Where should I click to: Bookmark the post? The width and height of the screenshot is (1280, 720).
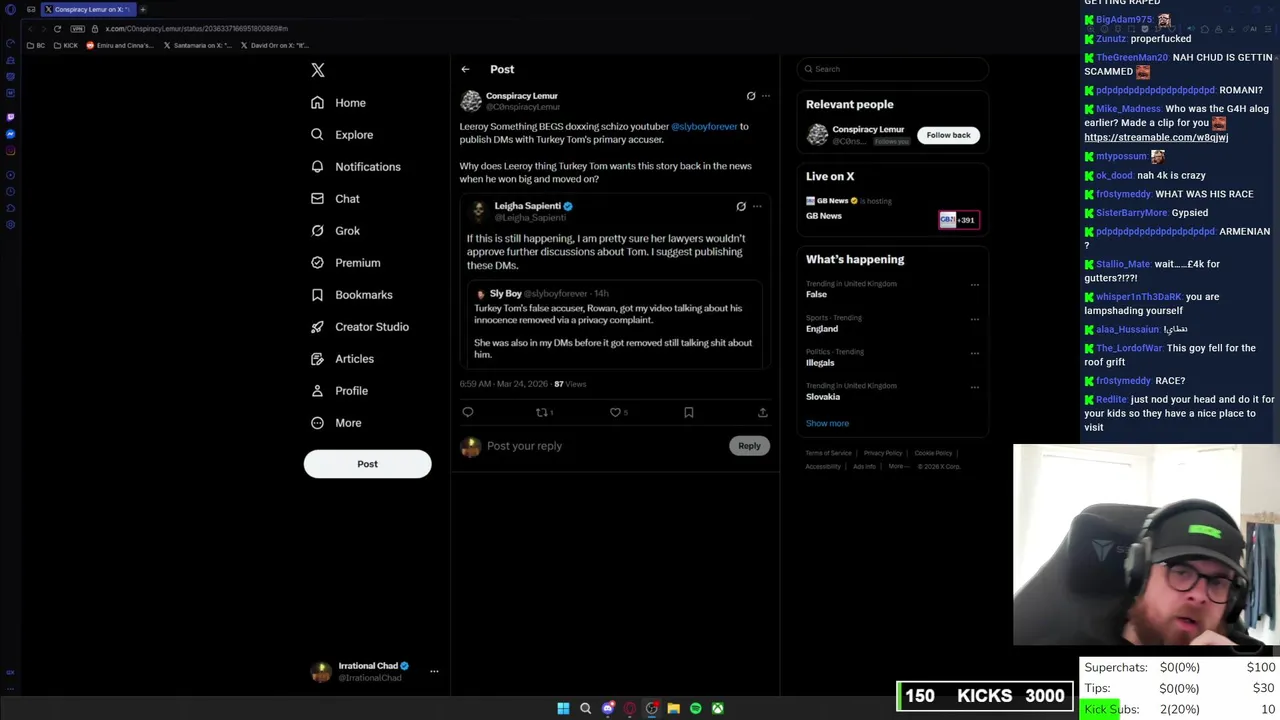[689, 412]
